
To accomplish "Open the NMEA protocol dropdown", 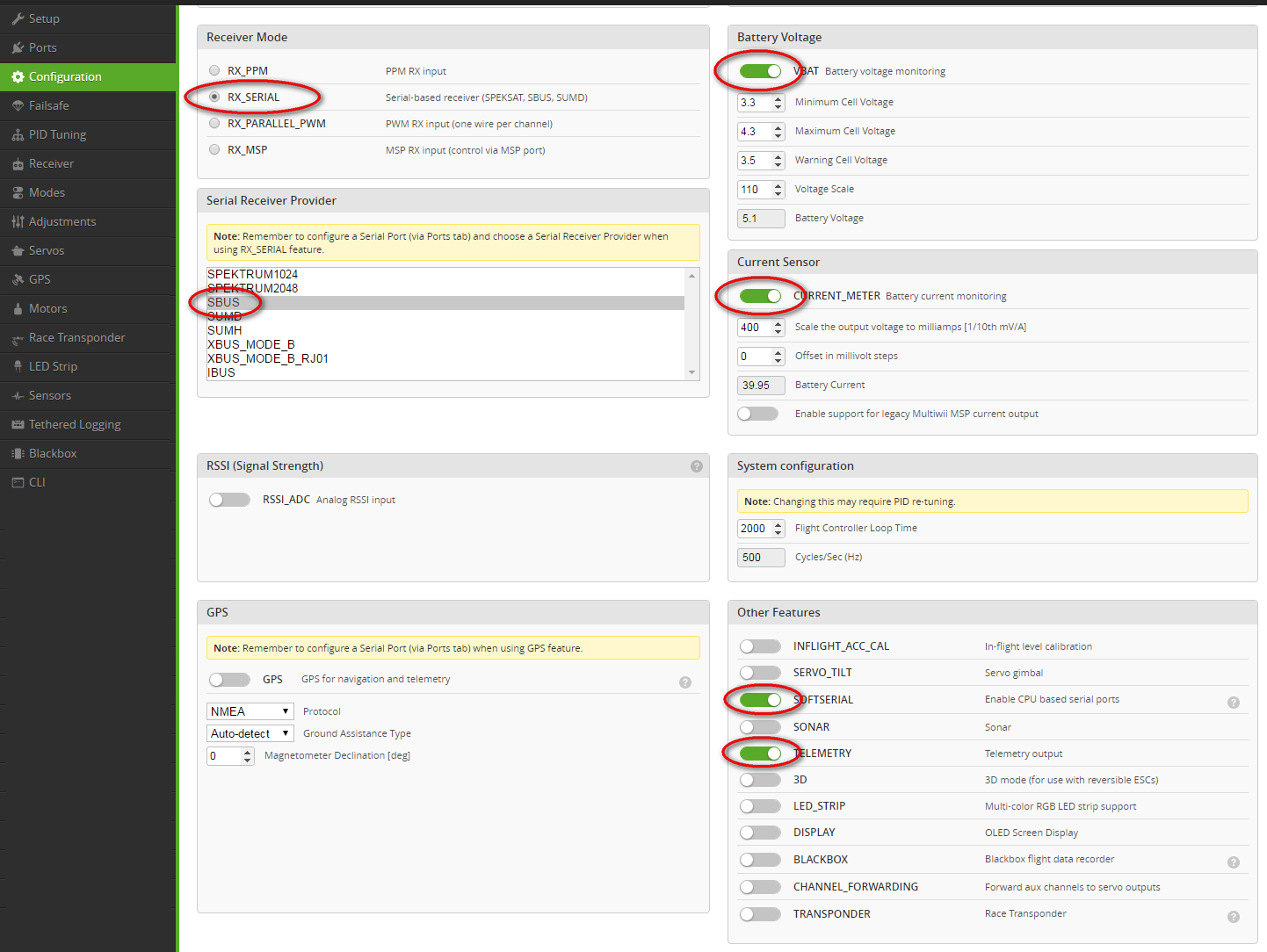I will pos(250,711).
